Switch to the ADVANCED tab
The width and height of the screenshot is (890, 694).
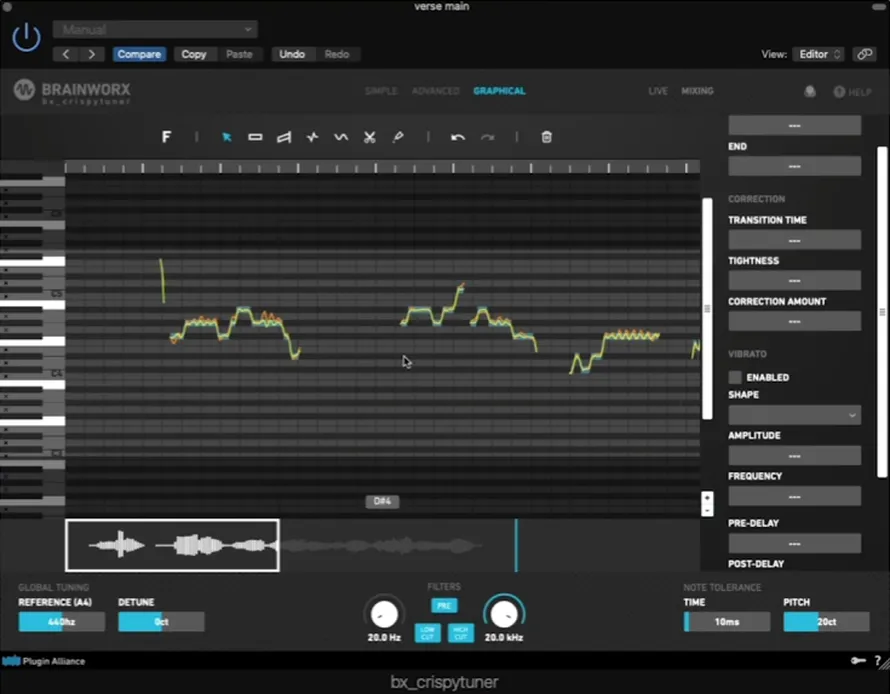tap(435, 91)
